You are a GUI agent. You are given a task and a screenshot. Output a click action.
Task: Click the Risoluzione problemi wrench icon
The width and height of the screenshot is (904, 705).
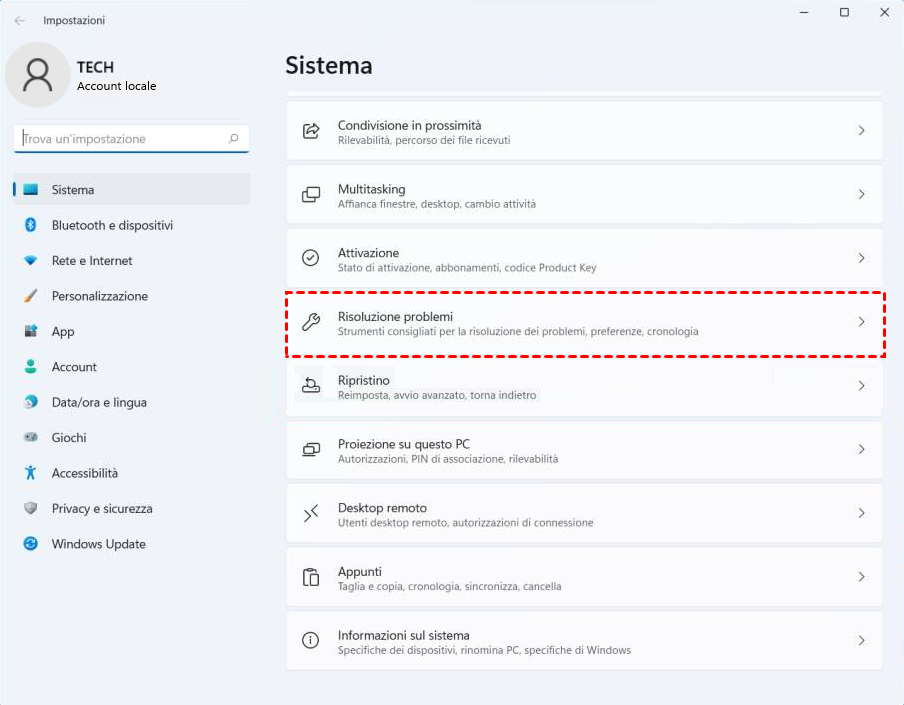(311, 322)
